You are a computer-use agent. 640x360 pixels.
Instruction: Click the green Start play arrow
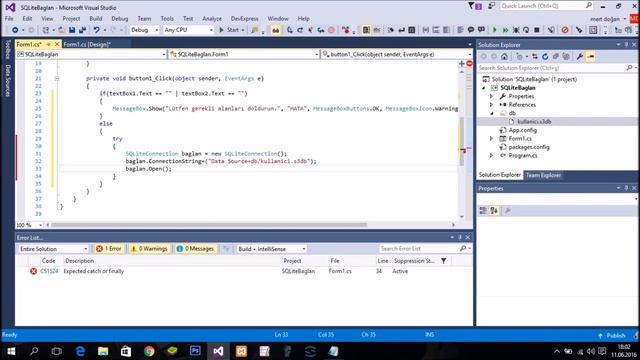click(x=221, y=30)
